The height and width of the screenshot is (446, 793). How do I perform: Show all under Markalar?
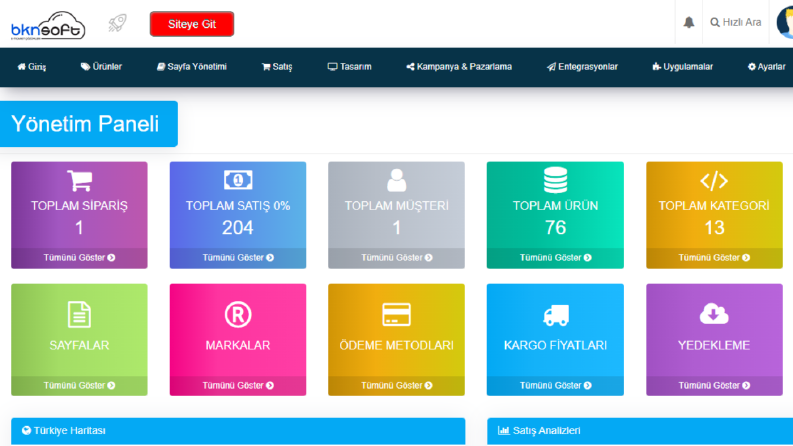[238, 385]
